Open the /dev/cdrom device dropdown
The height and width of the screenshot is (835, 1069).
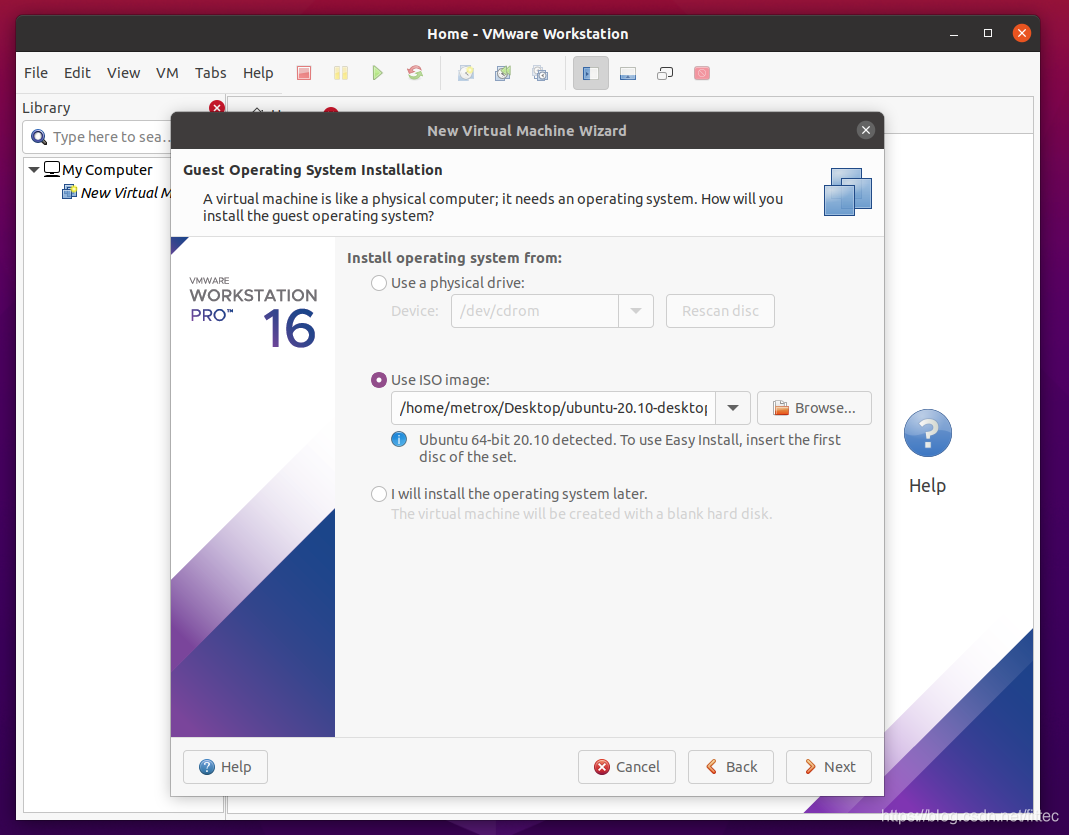(635, 311)
